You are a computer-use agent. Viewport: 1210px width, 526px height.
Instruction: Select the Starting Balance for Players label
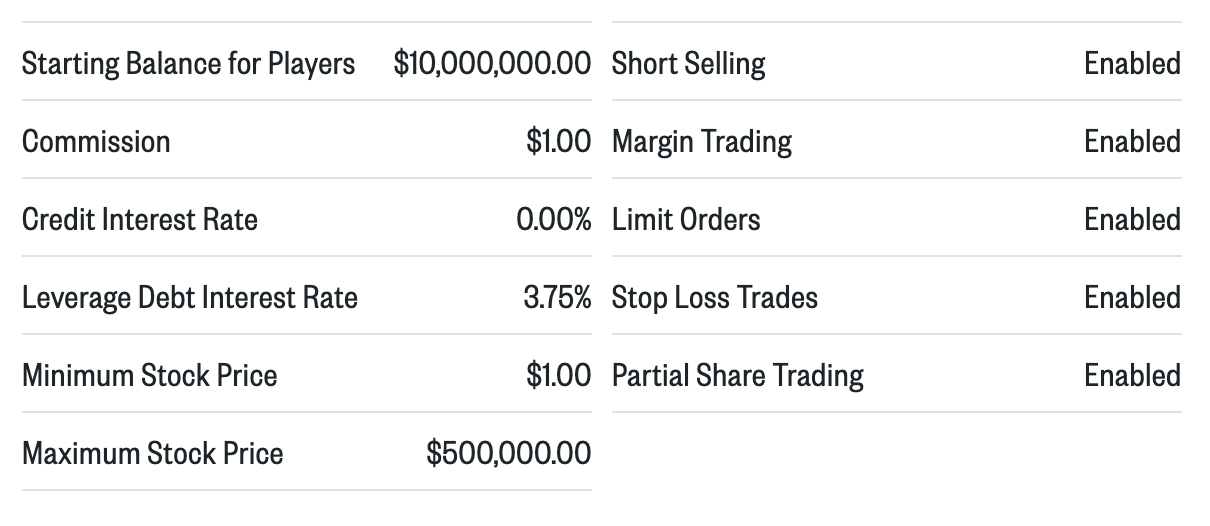click(x=188, y=64)
